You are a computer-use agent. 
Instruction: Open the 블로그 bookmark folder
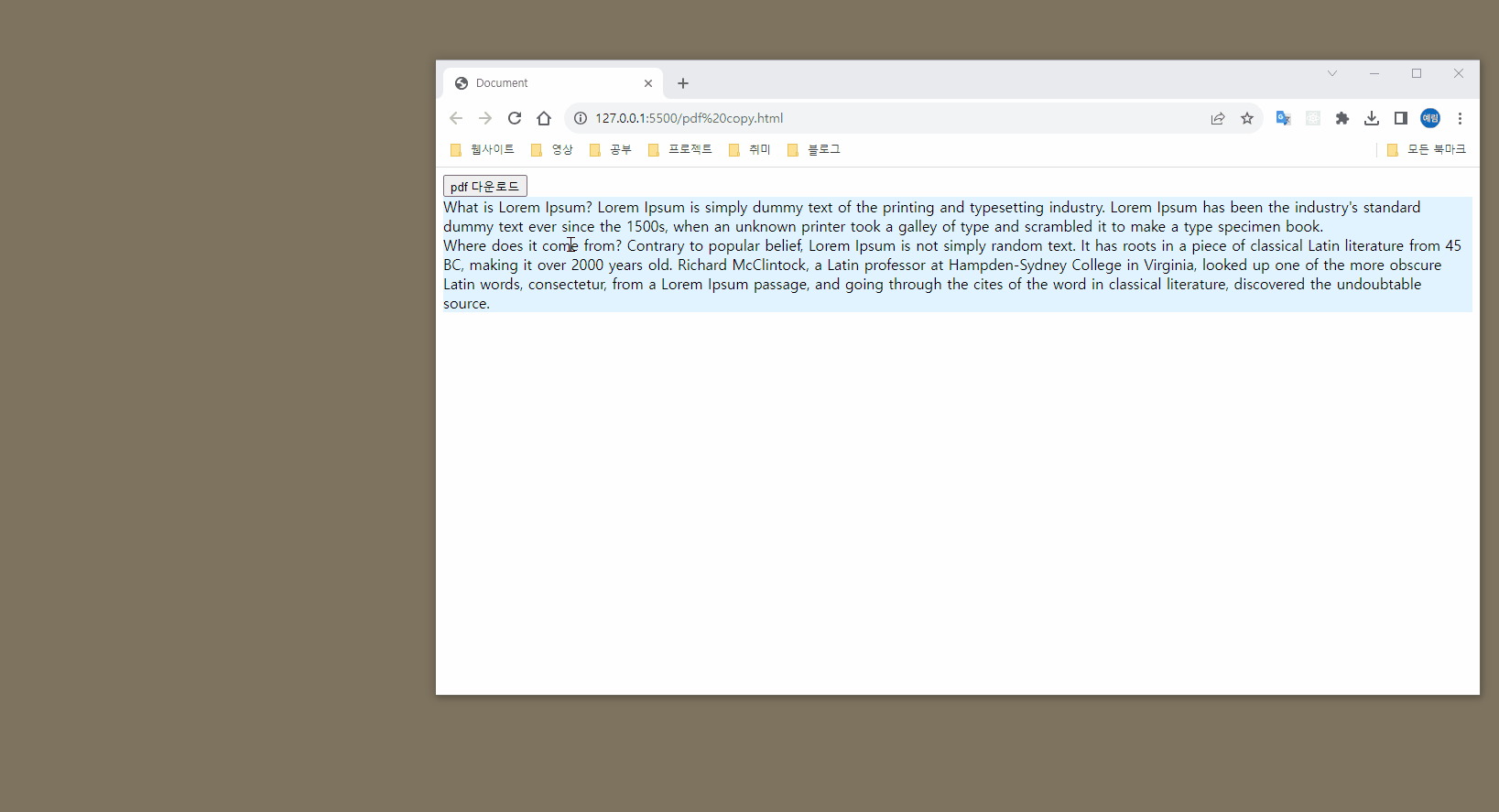tap(814, 149)
